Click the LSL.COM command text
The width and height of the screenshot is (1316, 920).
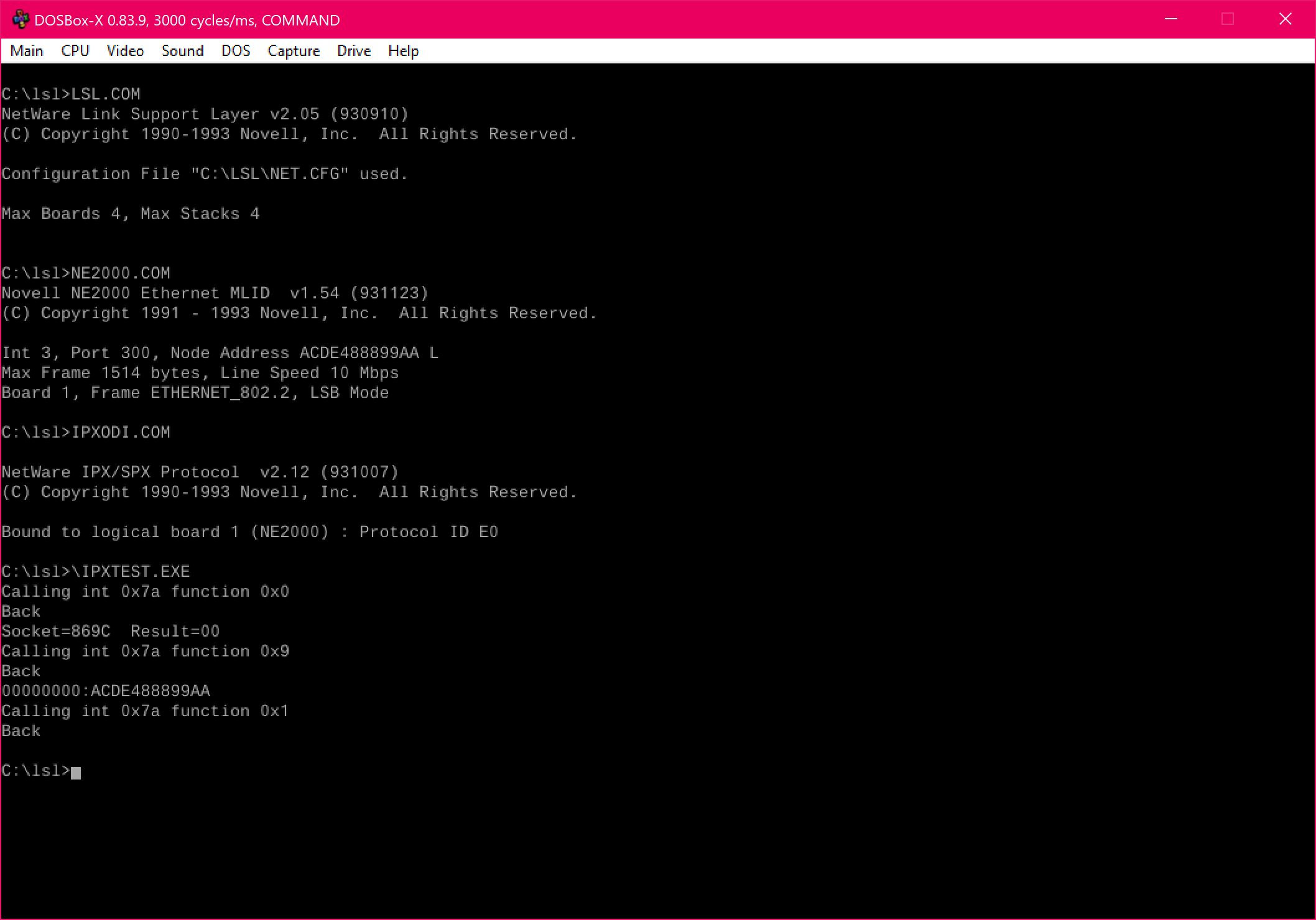(106, 93)
